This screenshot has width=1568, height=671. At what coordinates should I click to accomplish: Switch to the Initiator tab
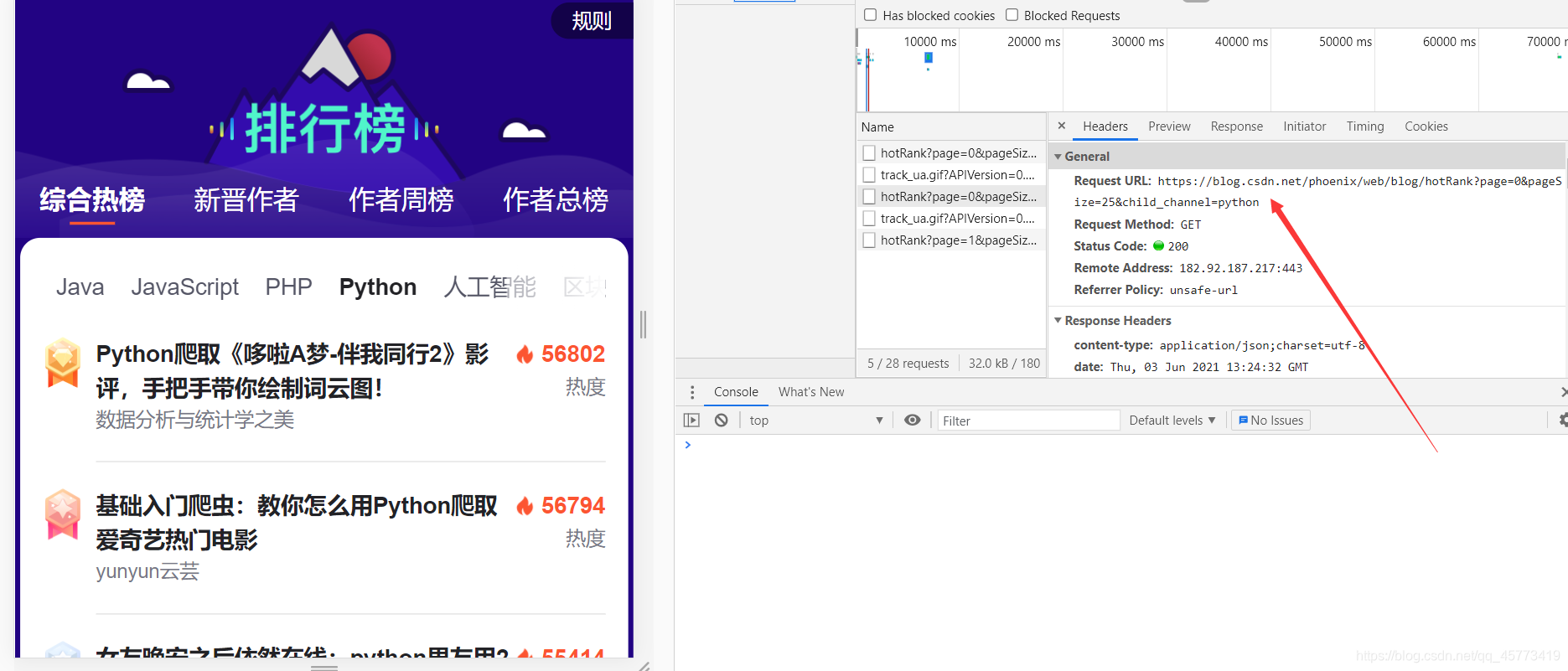1304,126
